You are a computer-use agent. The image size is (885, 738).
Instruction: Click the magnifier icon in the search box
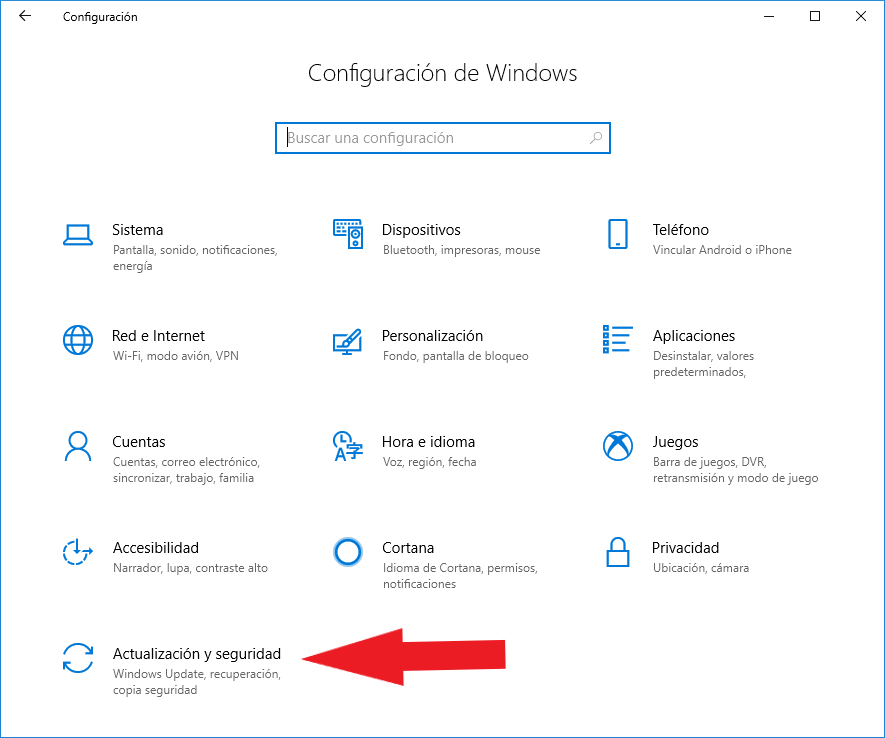596,138
